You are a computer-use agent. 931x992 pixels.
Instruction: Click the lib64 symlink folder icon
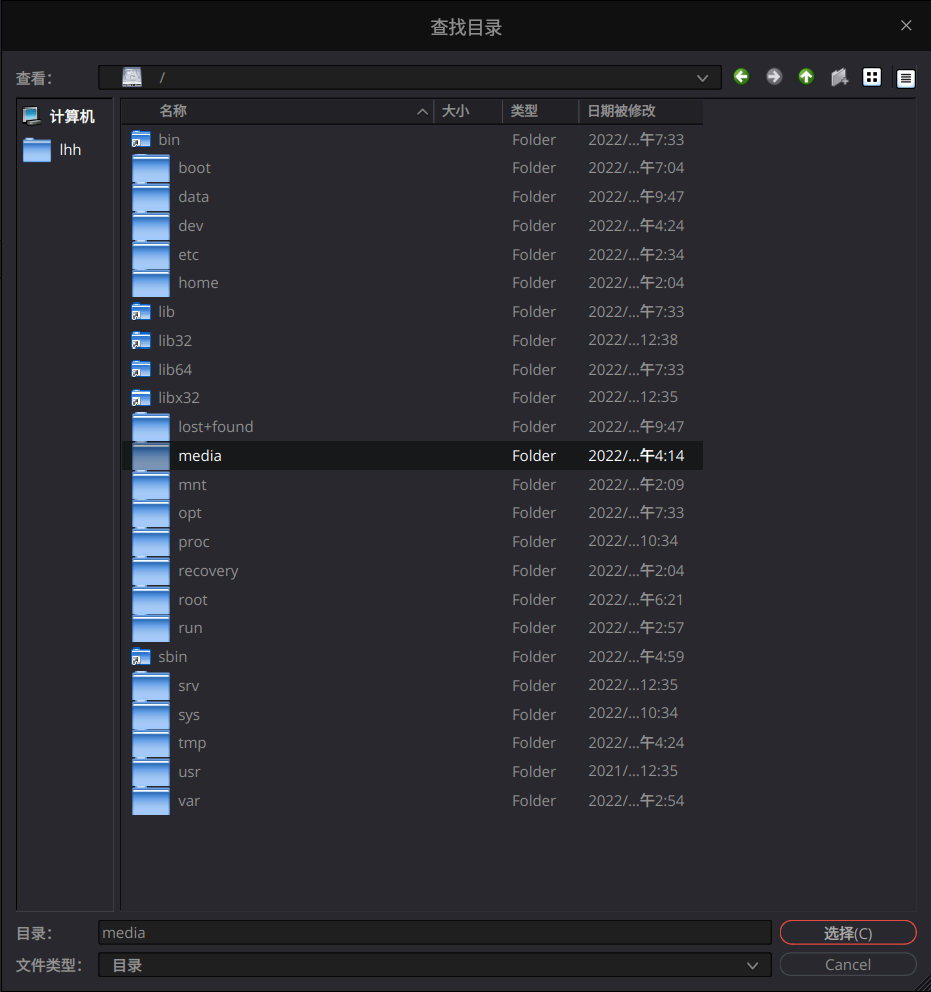point(140,369)
